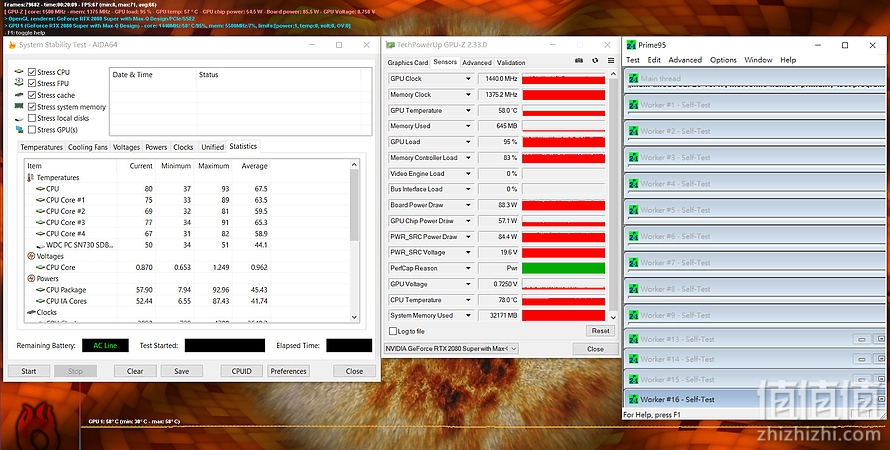Enable Stress local disks checkbox
The image size is (890, 450).
32,118
